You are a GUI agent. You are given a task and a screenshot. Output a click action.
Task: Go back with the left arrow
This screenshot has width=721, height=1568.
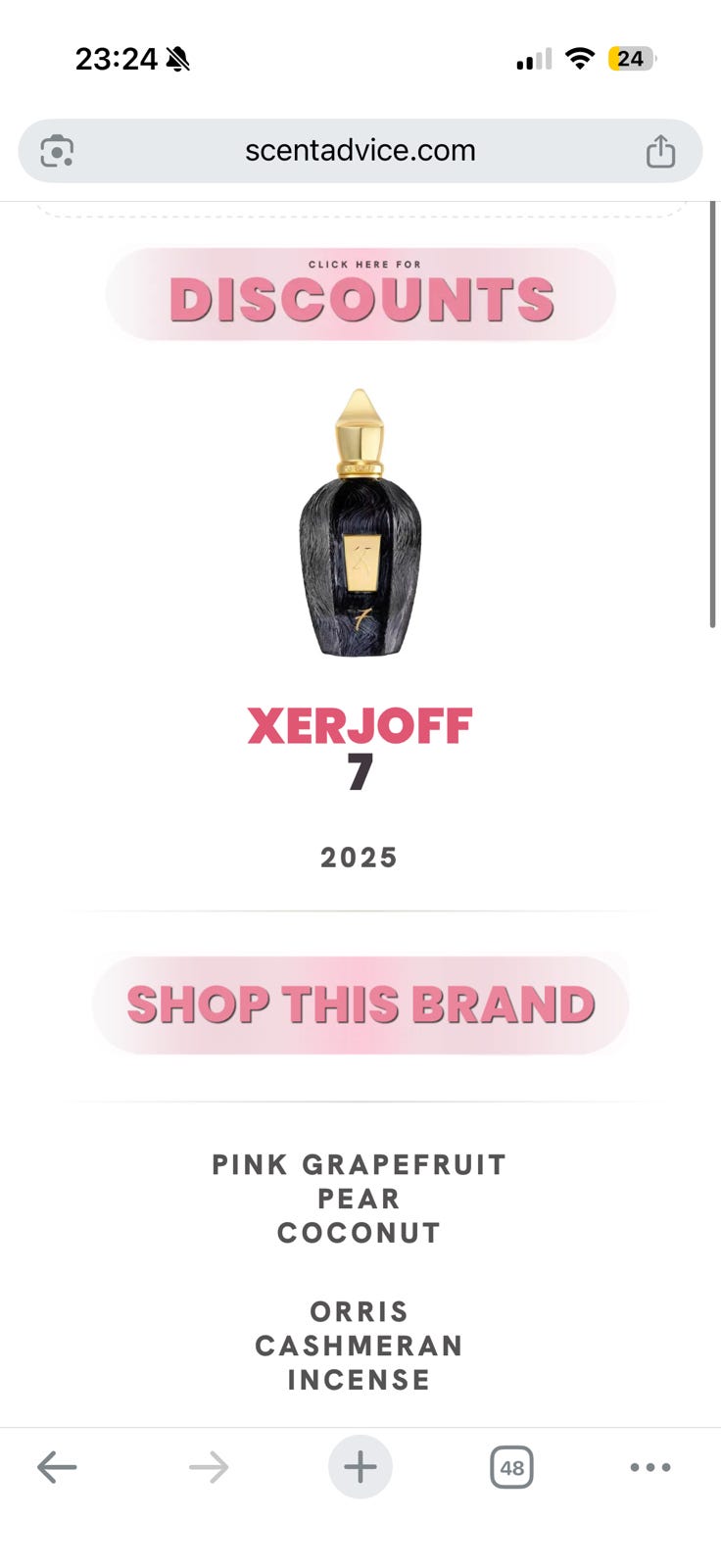click(57, 1467)
